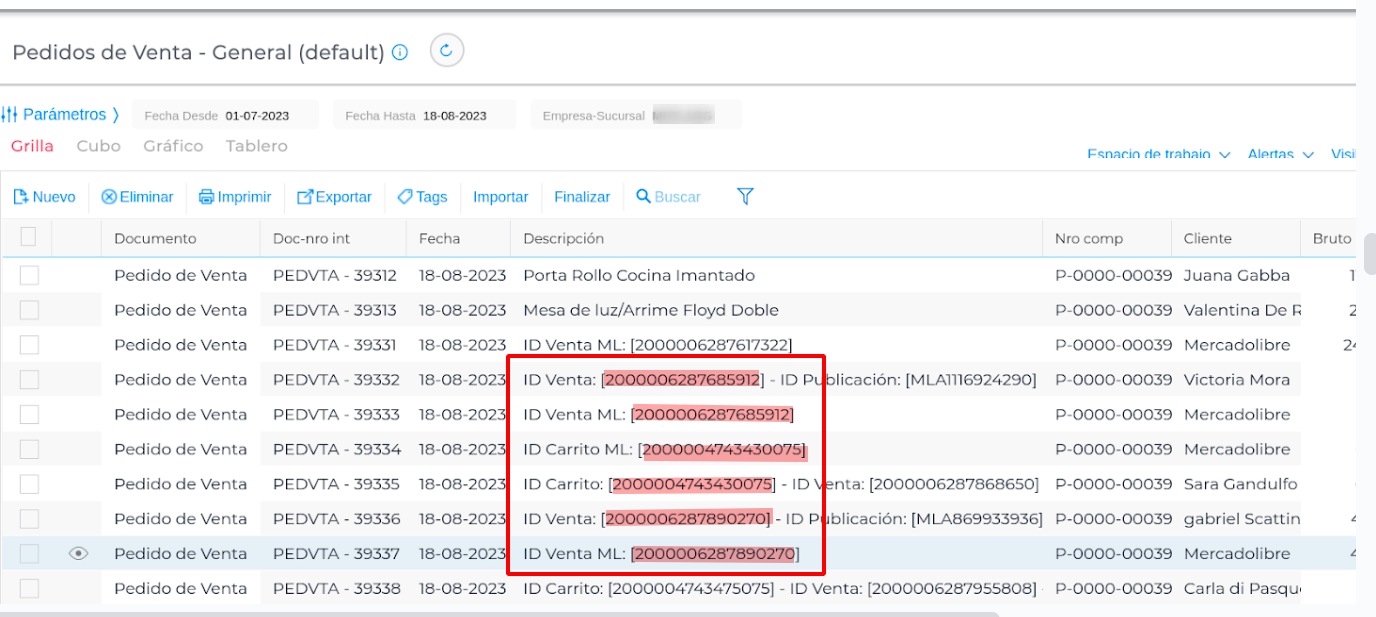
Task: Switch to the Gráfico tab
Action: [x=173, y=146]
